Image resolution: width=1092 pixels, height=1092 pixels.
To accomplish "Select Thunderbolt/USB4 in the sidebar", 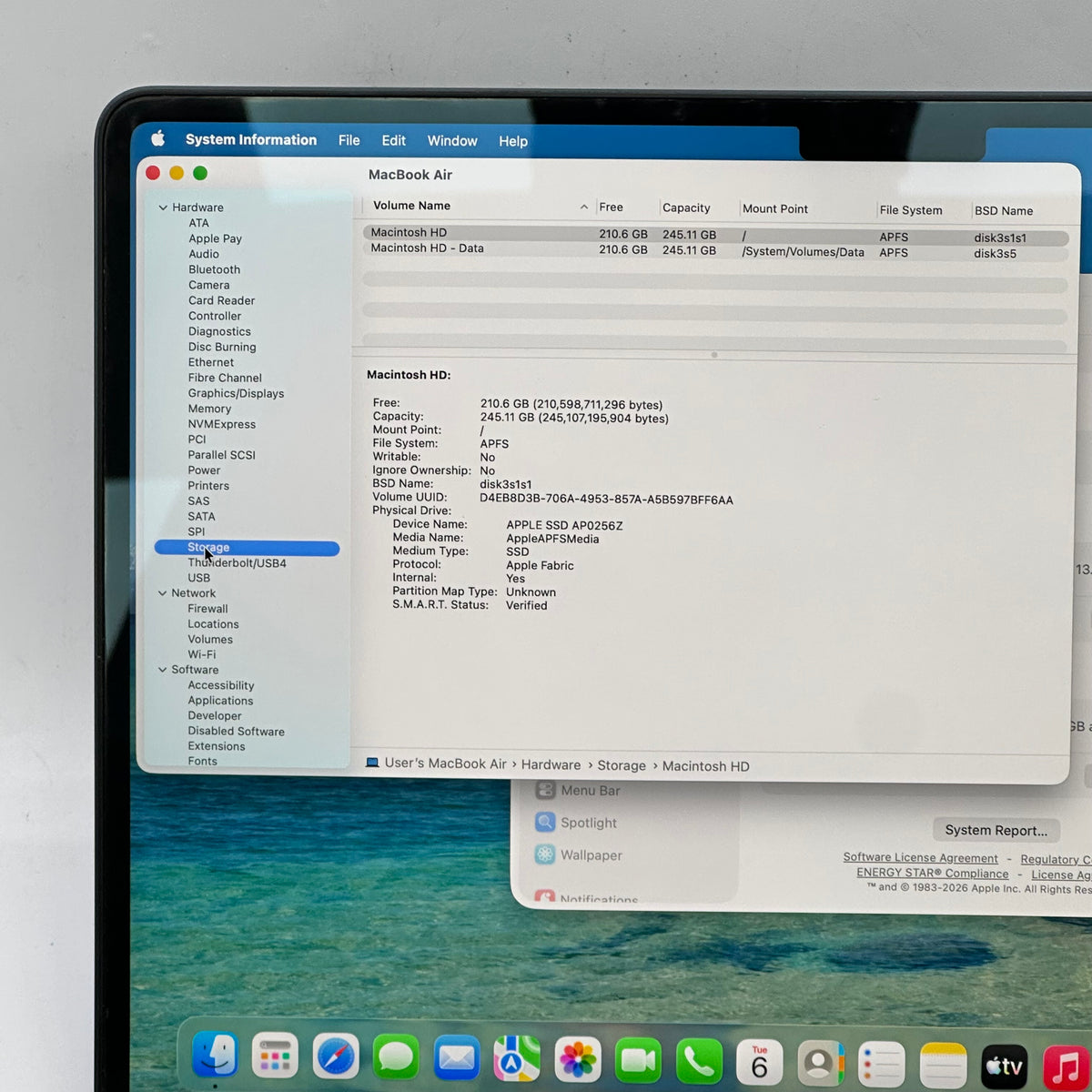I will click(237, 563).
